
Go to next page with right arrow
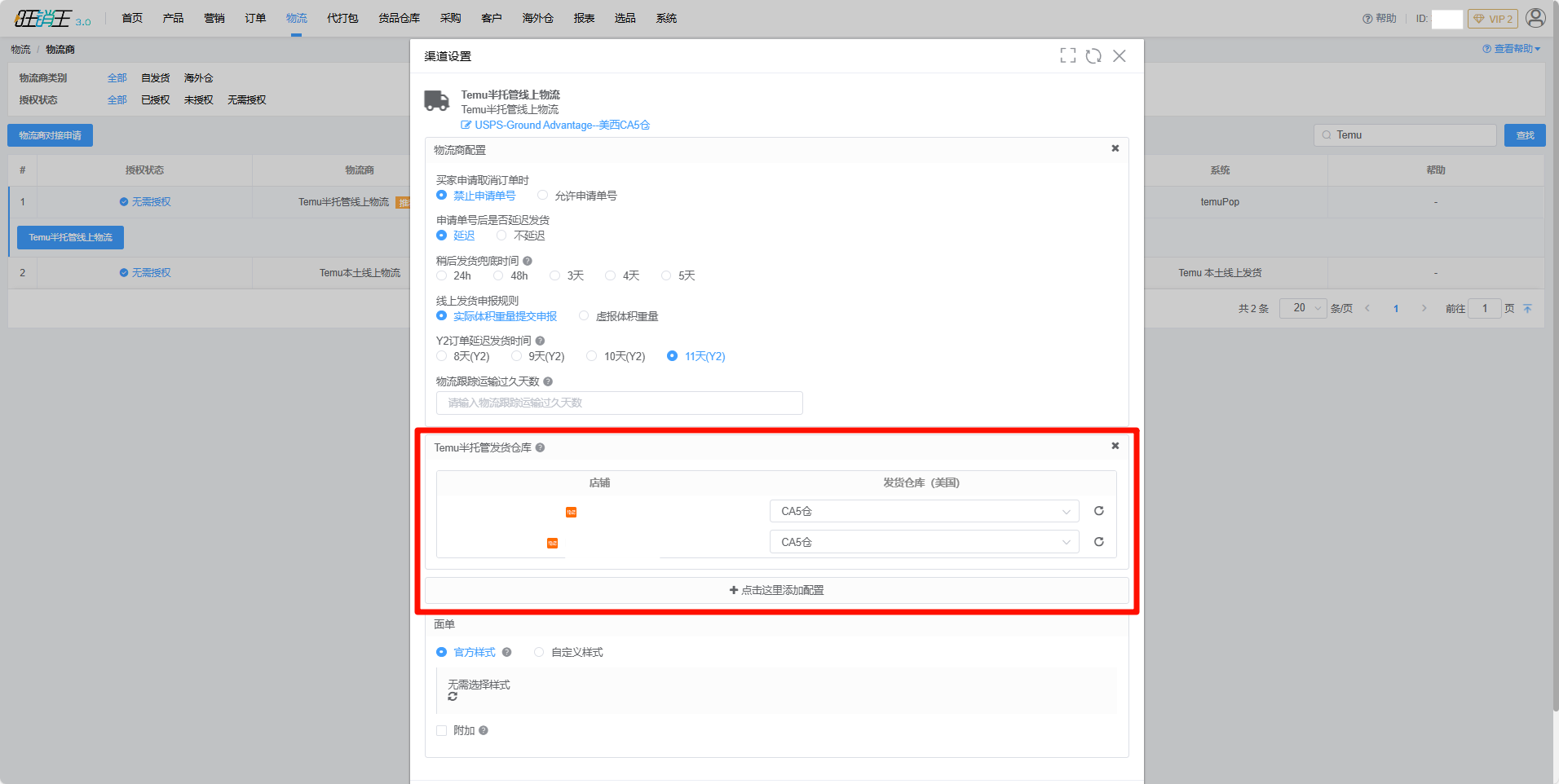pyautogui.click(x=1424, y=308)
